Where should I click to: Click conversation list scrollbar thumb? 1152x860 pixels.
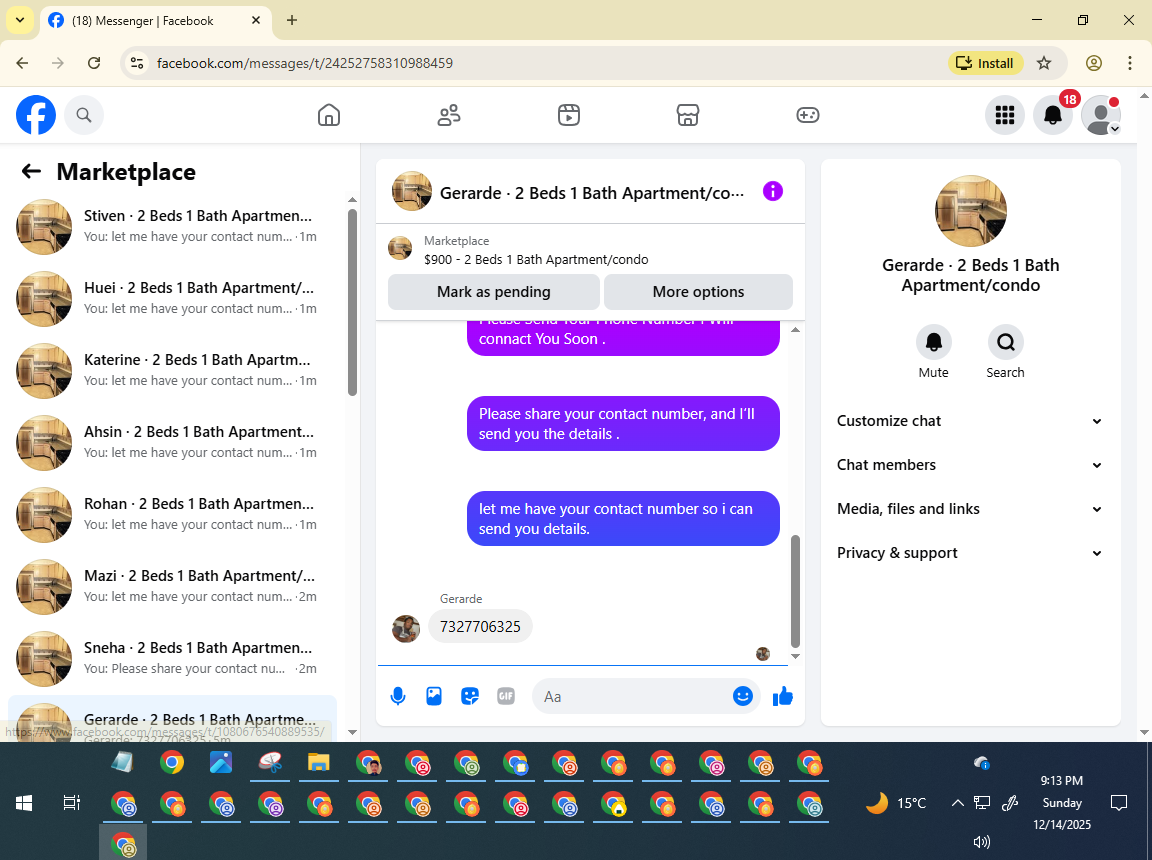(352, 303)
